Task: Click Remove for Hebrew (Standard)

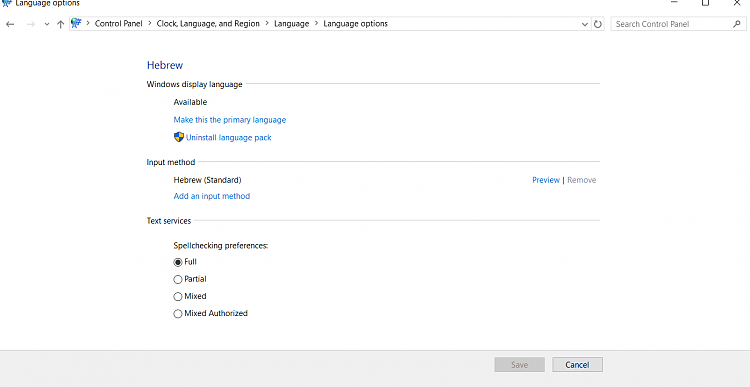Action: click(582, 180)
